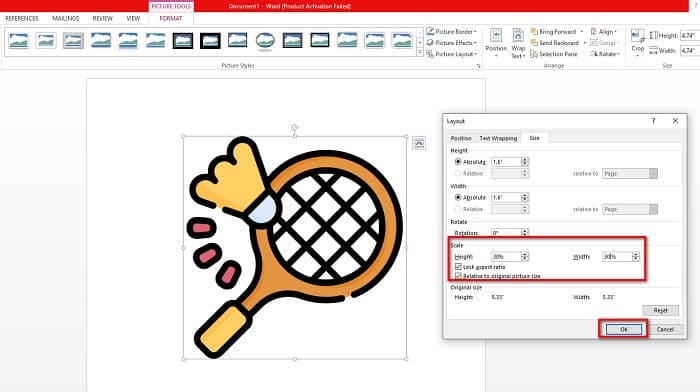Select the badminton racket picture
Image resolution: width=700 pixels, height=392 pixels.
295,247
